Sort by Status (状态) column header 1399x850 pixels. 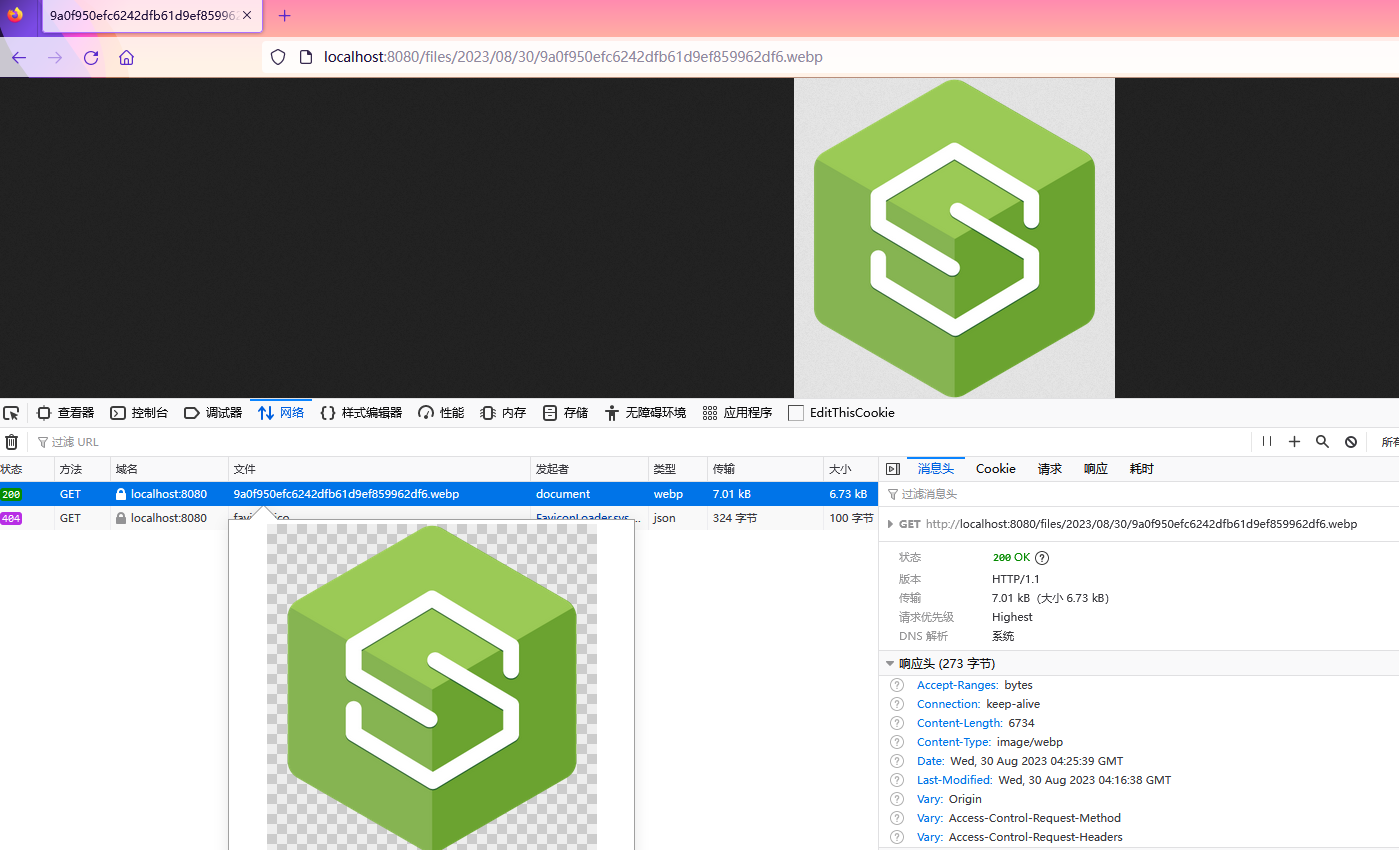(x=27, y=469)
